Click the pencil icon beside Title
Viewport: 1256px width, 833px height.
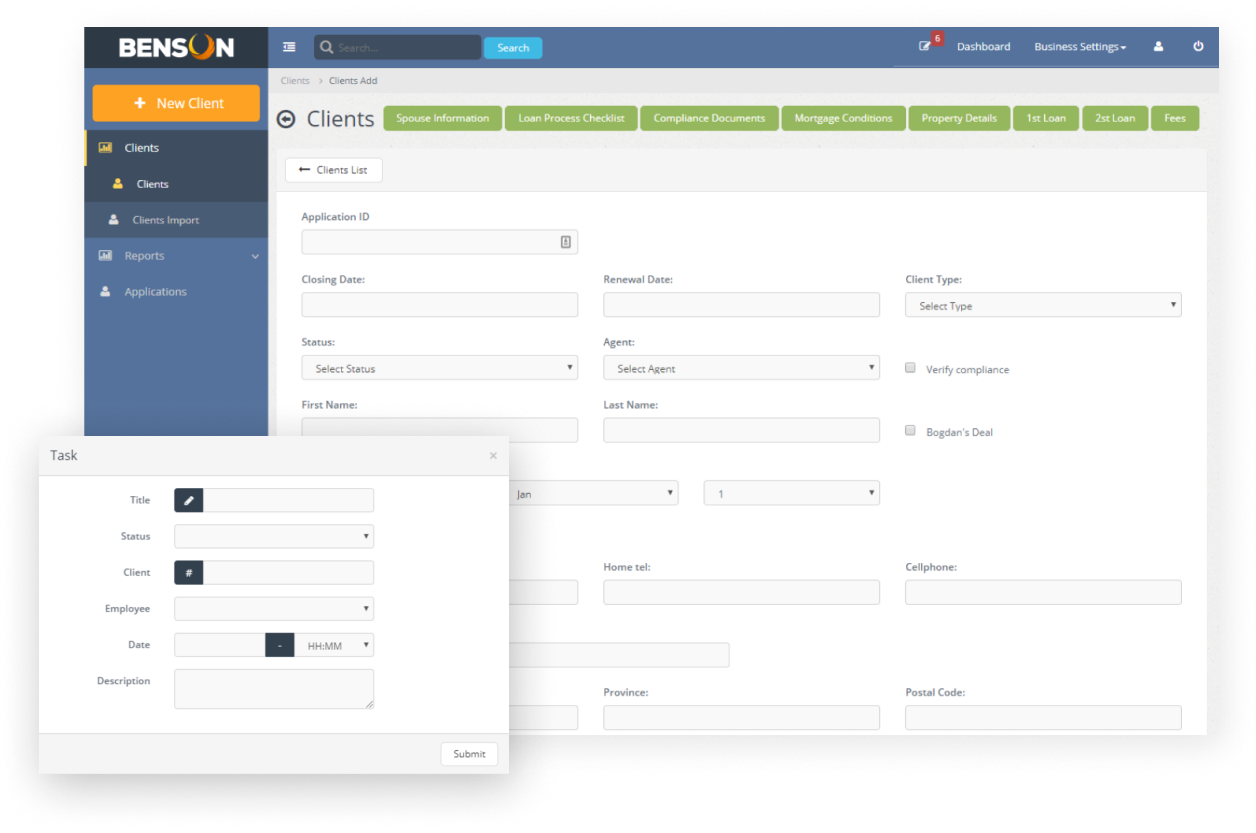(189, 500)
